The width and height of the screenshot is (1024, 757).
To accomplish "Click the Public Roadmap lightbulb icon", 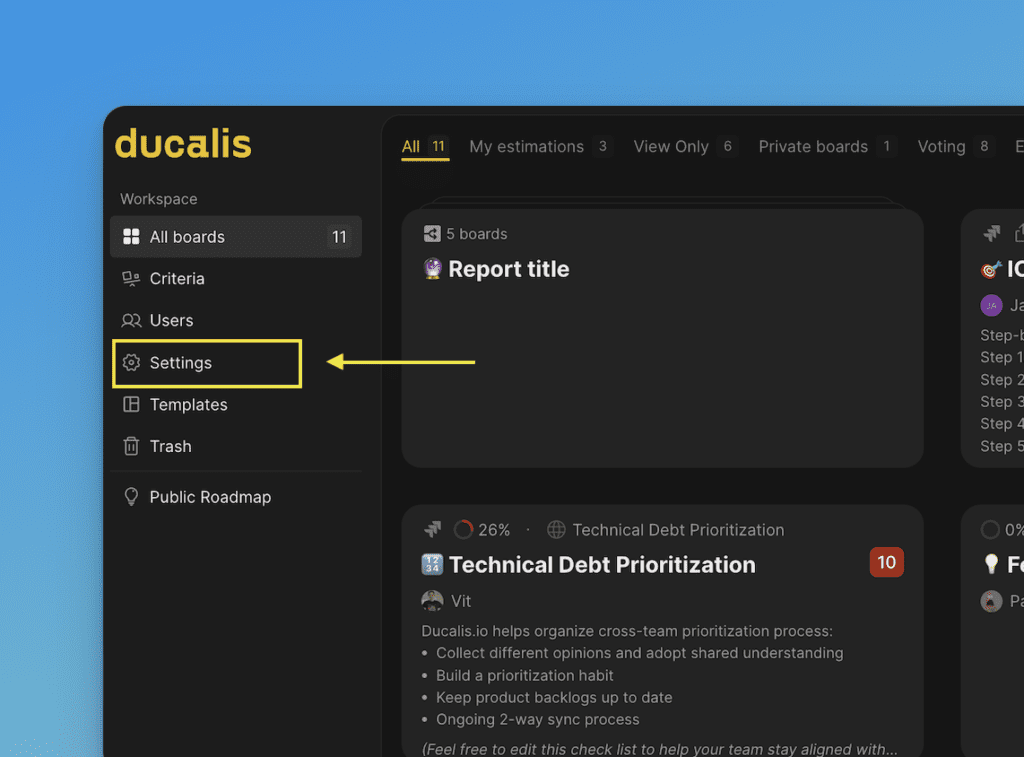I will point(131,497).
